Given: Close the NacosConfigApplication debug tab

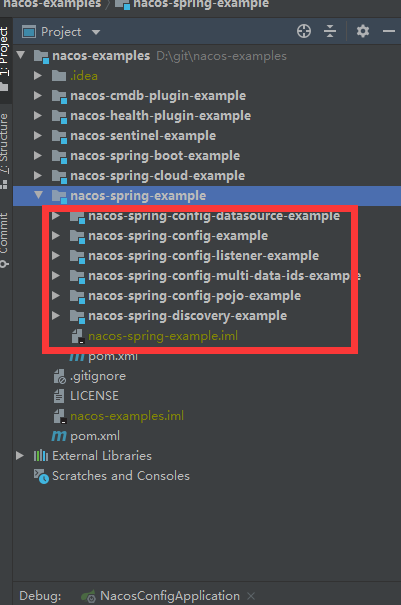Looking at the screenshot, I should coord(251,596).
